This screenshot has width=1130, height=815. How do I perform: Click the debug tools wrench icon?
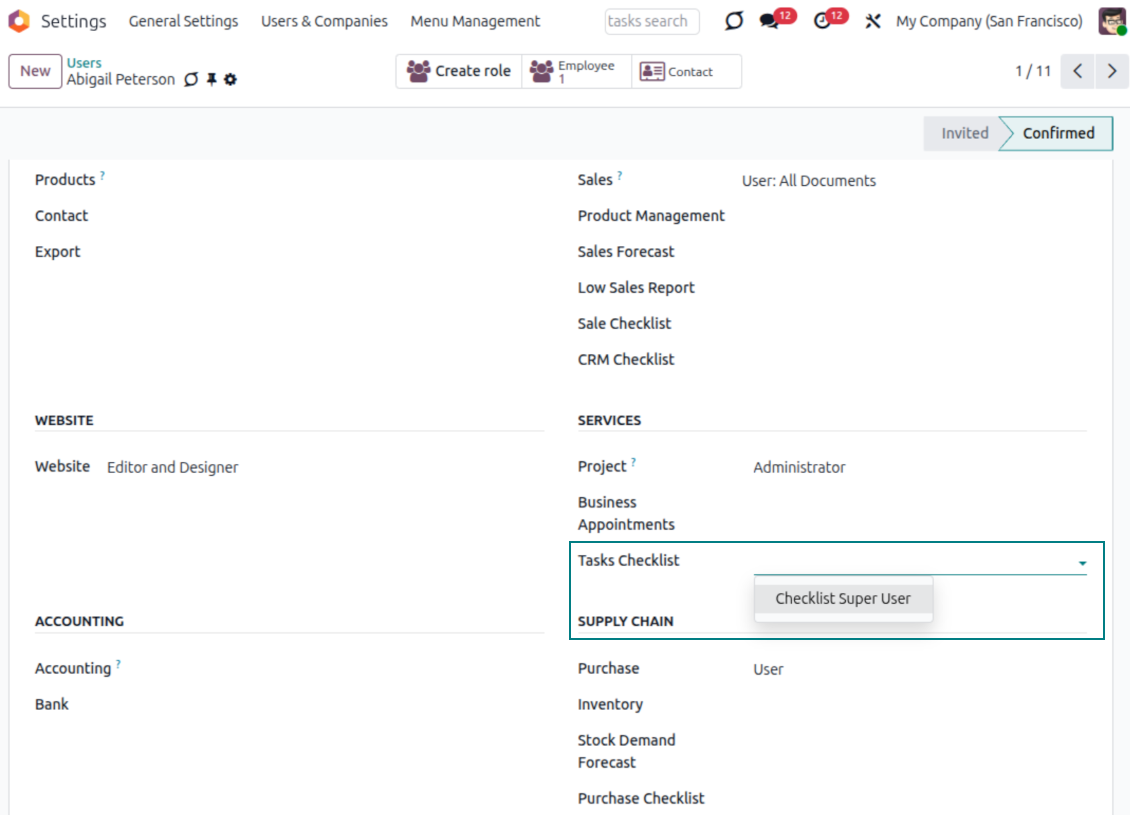[873, 21]
